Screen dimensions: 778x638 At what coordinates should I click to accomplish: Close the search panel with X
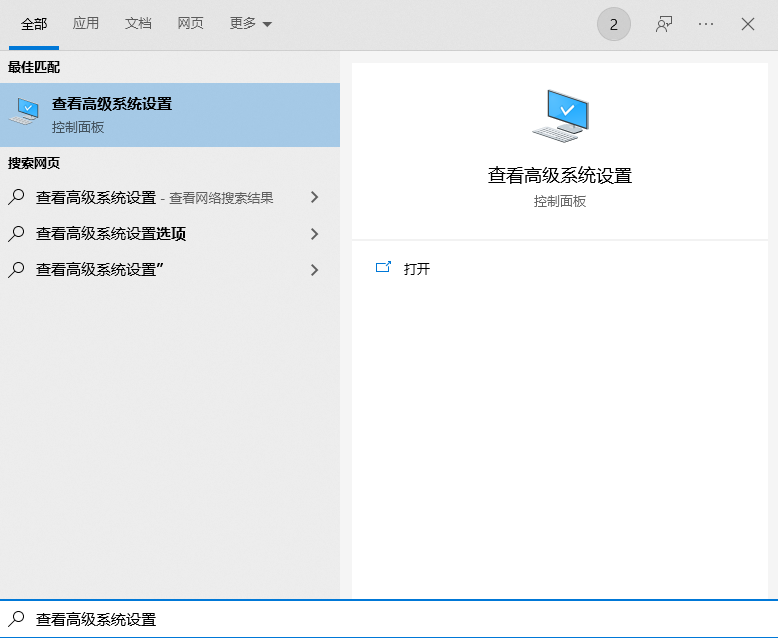748,24
